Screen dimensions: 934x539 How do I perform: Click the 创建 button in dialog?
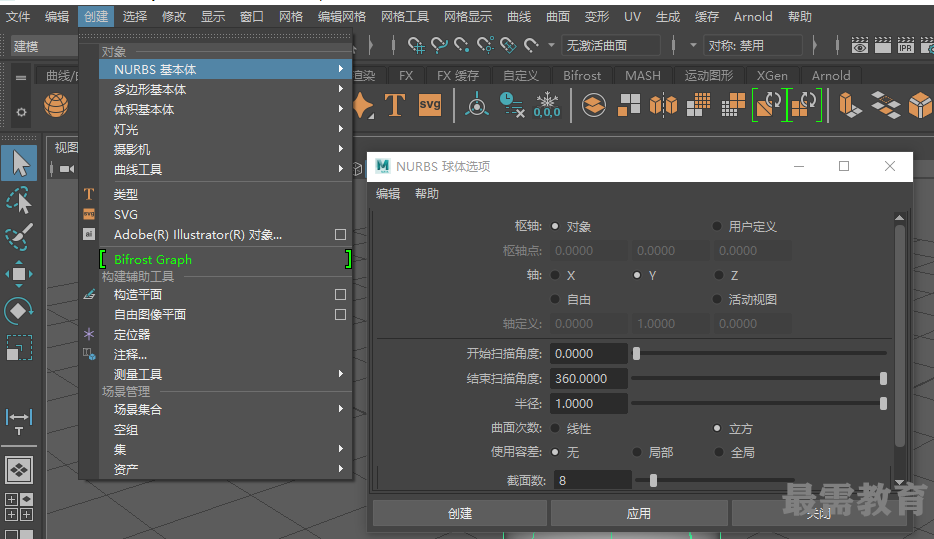[460, 513]
